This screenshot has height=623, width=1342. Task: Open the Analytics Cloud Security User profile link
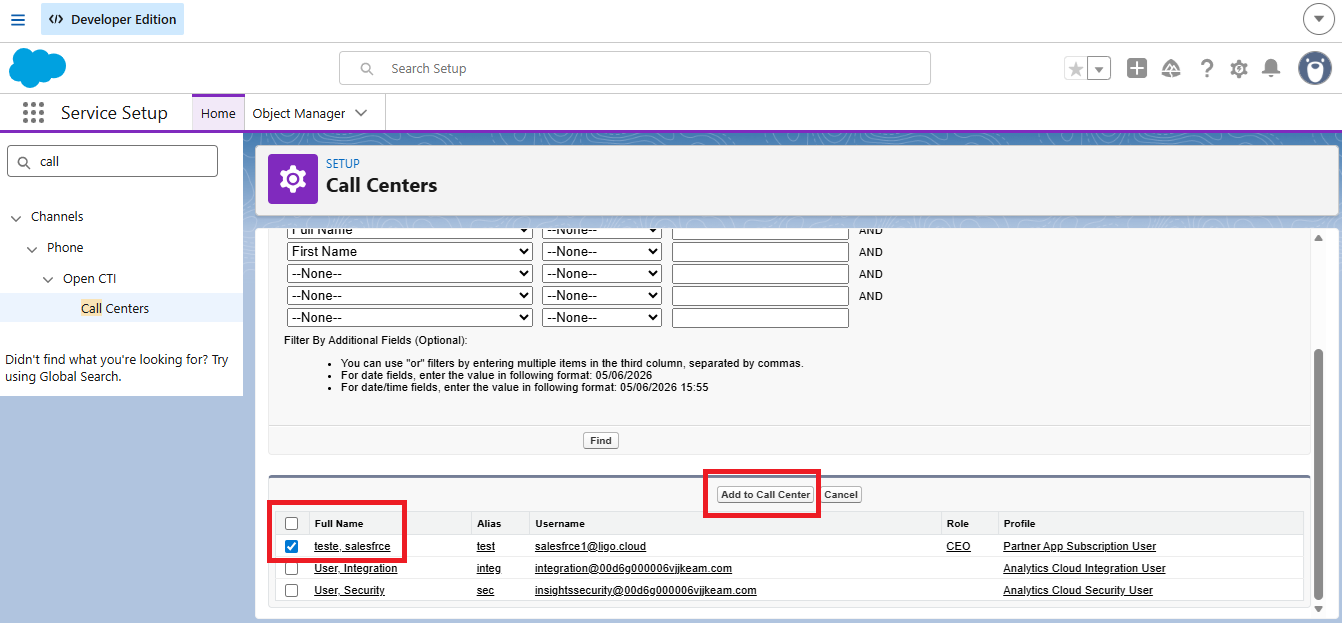[1078, 590]
